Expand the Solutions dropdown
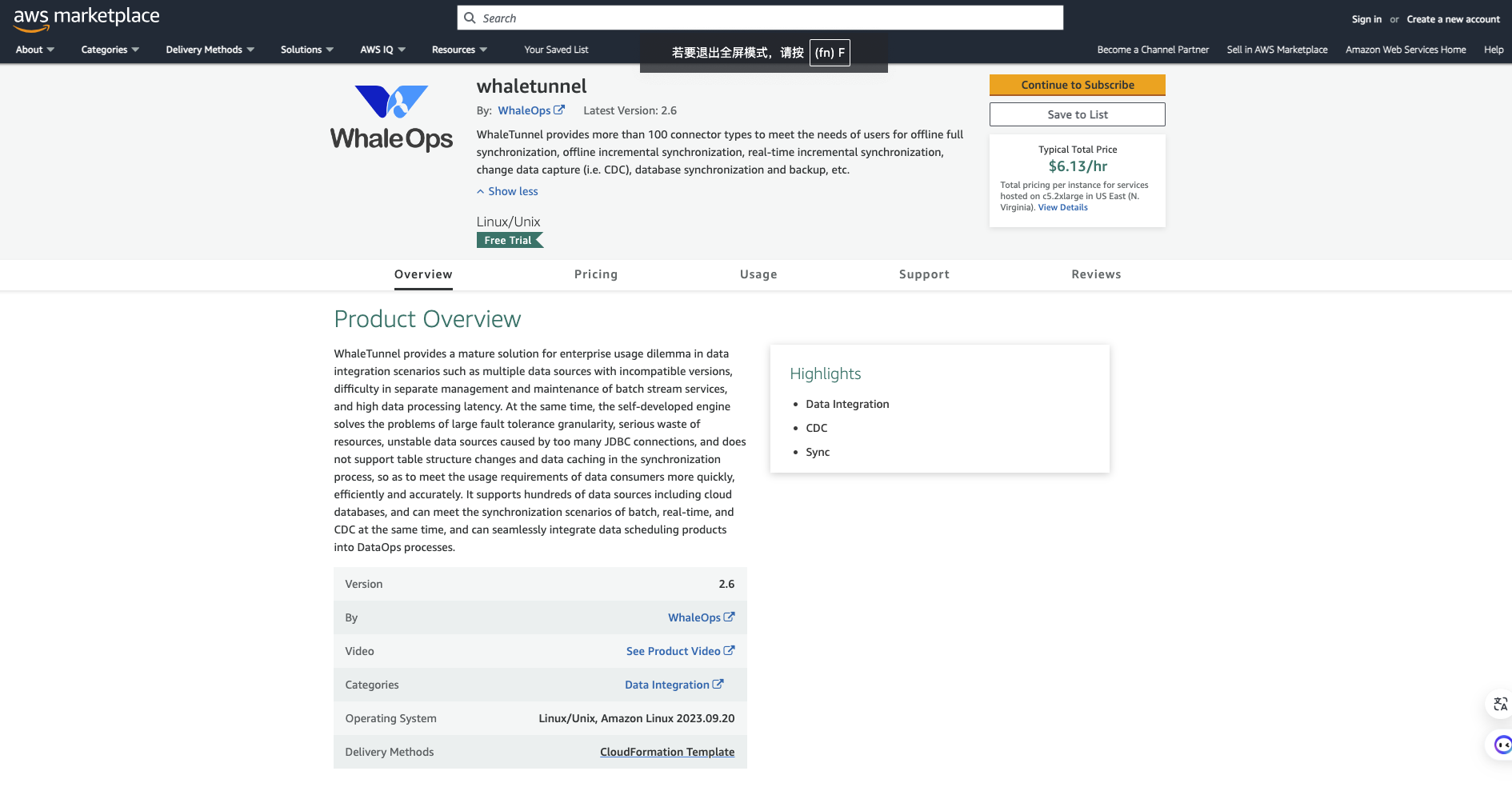This screenshot has height=803, width=1512. 307,50
